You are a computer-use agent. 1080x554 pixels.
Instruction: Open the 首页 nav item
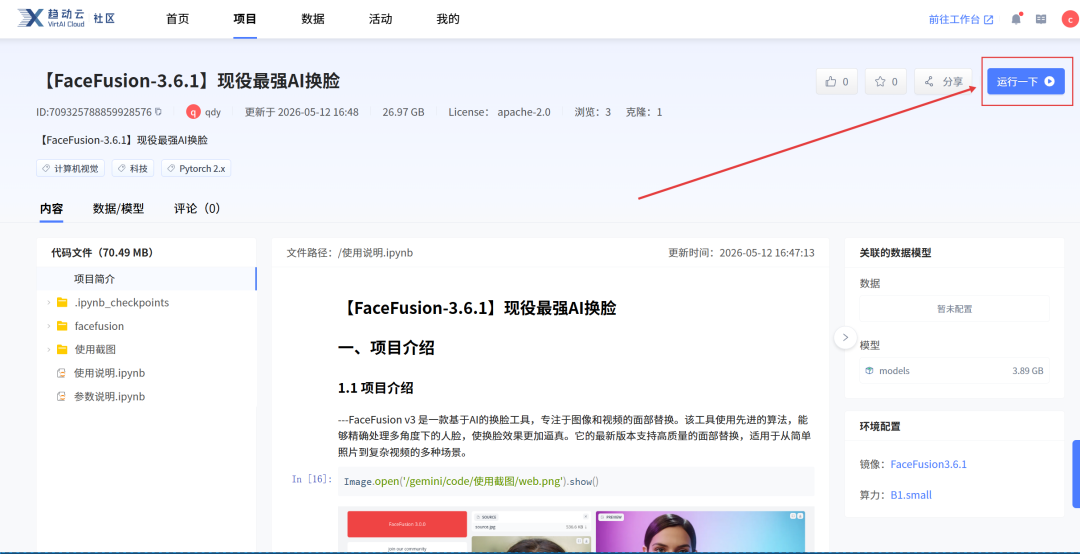click(x=178, y=19)
